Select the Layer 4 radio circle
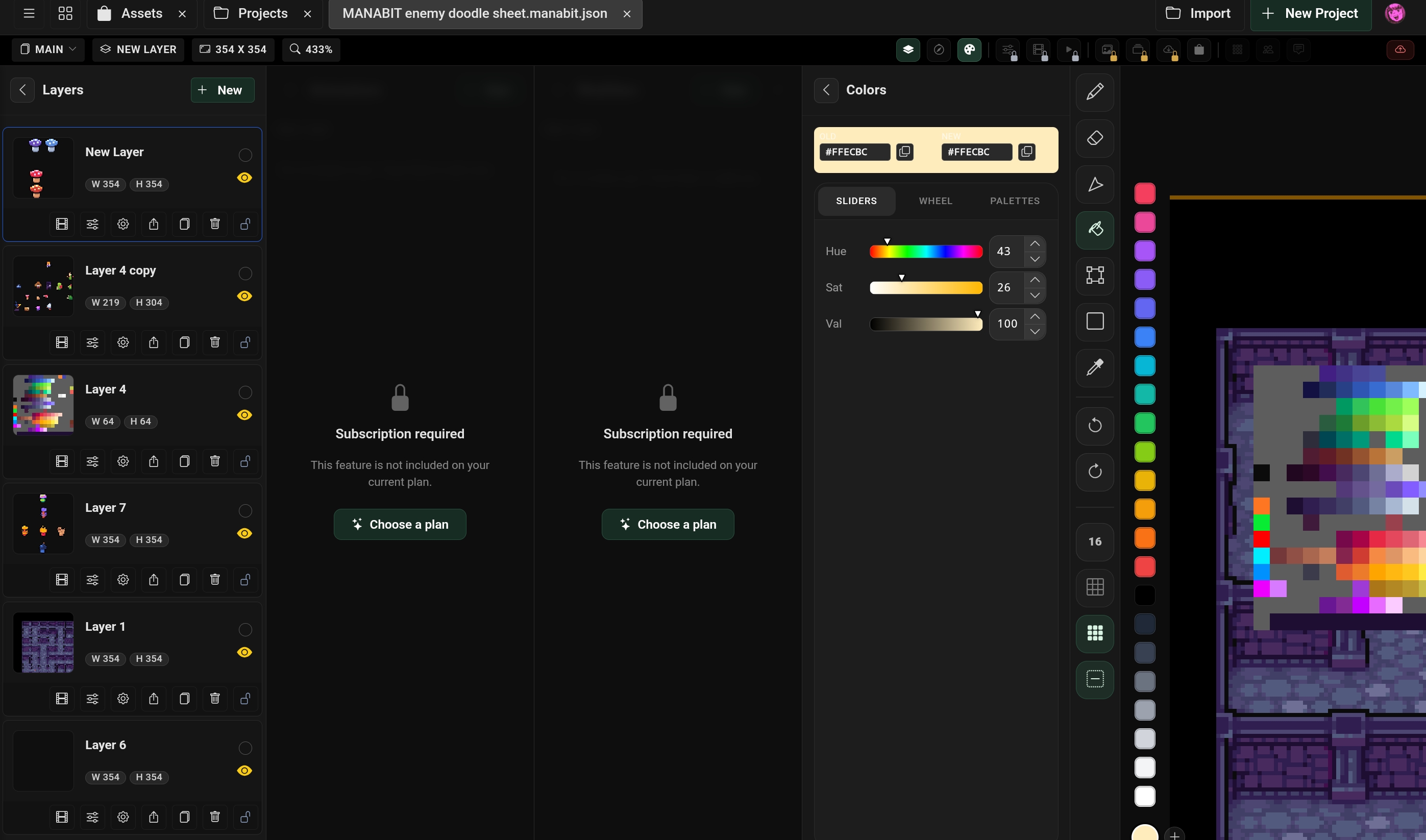This screenshot has width=1426, height=840. click(x=245, y=392)
